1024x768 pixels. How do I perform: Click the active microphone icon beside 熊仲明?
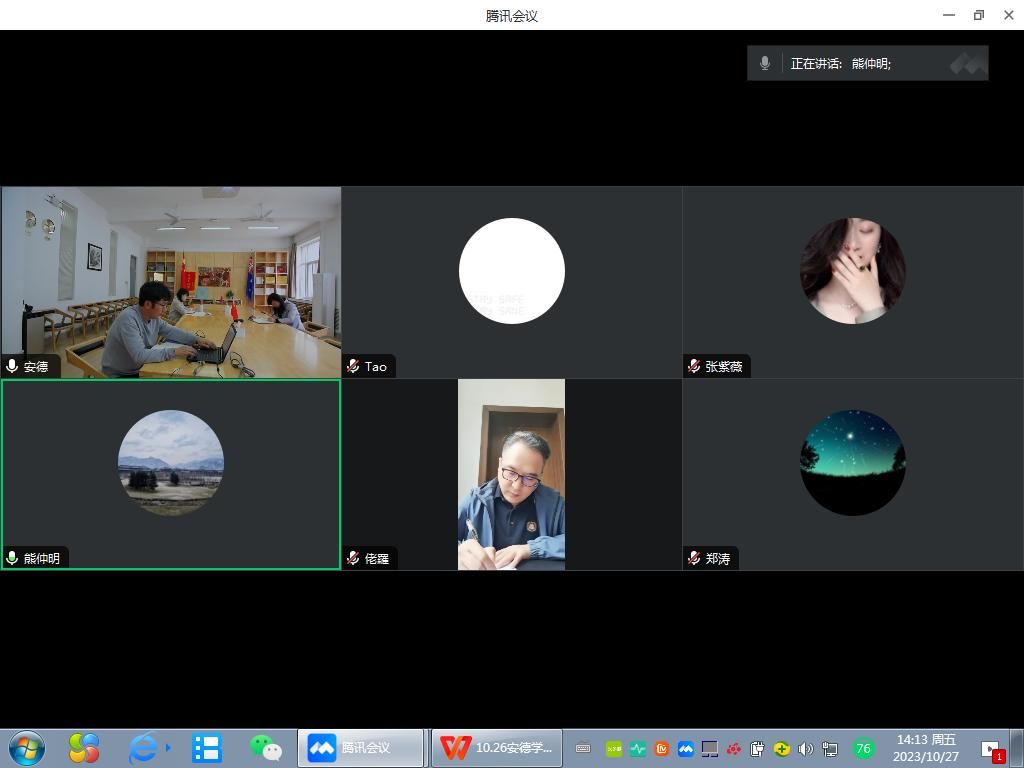pos(12,559)
